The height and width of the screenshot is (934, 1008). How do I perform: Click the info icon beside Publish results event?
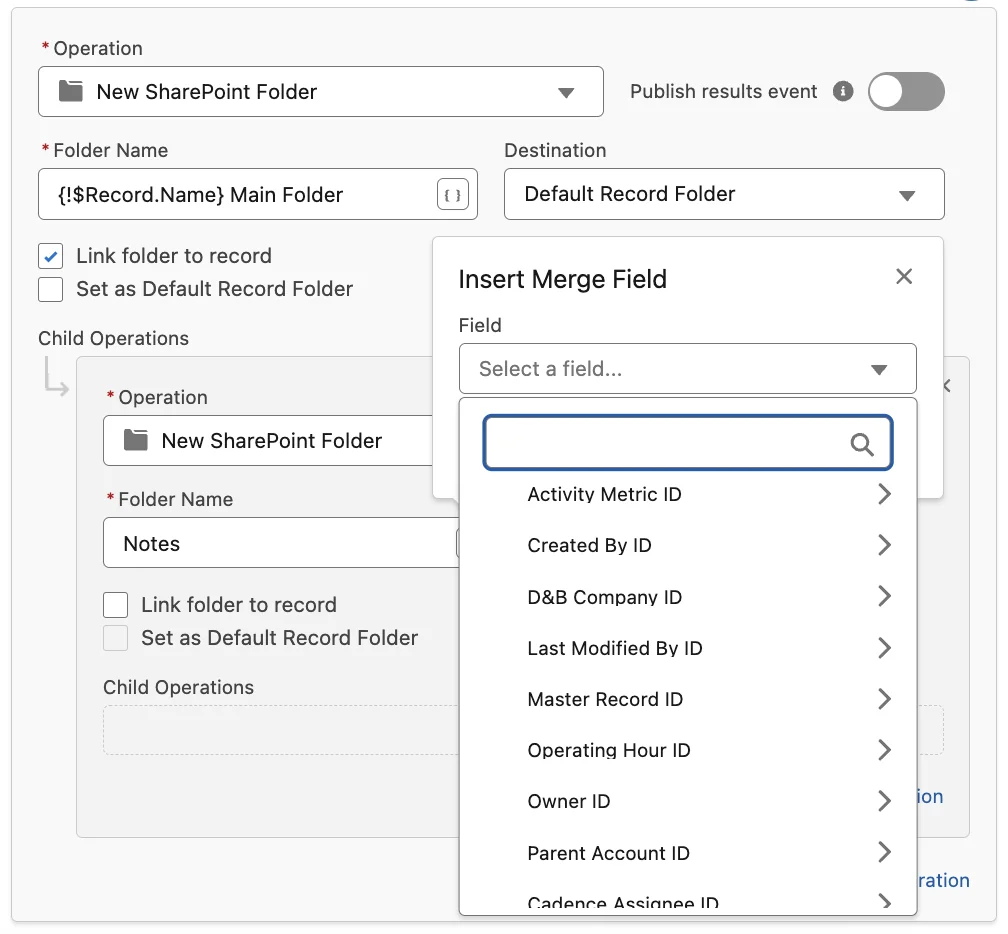843,91
